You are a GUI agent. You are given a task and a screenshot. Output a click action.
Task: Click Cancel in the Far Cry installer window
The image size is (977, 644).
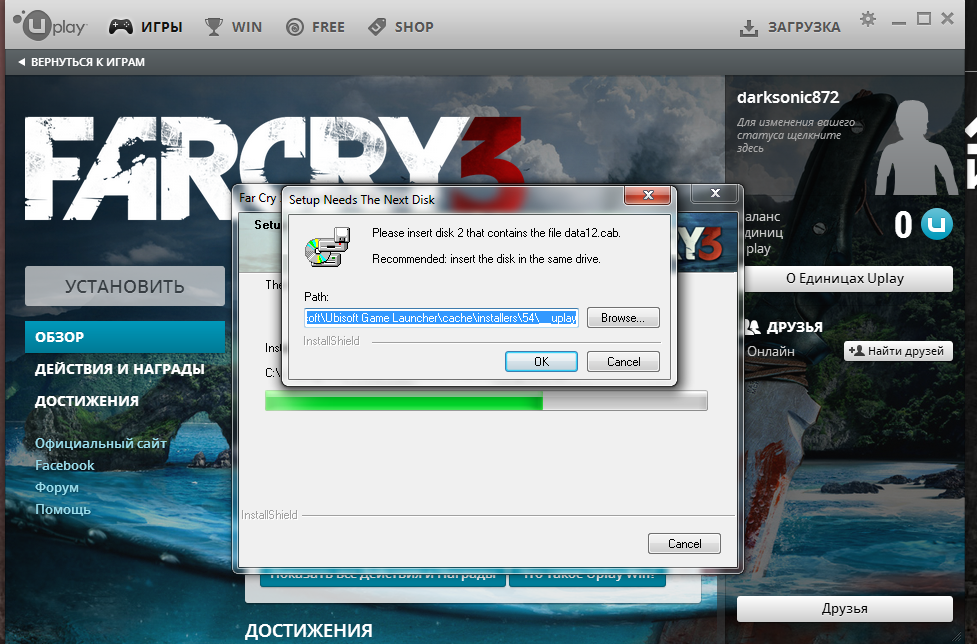pos(684,544)
